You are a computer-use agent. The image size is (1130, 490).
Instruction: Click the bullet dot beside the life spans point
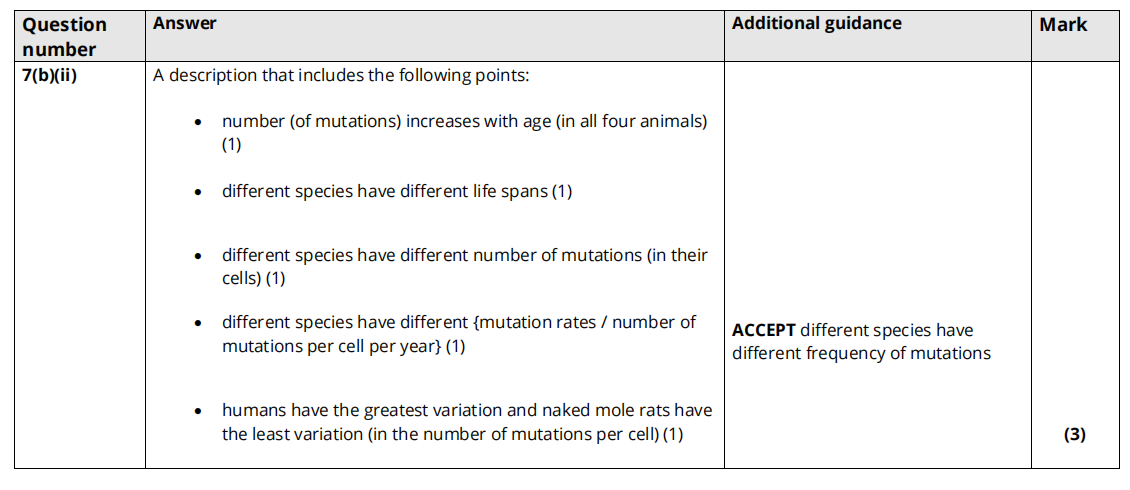(200, 192)
